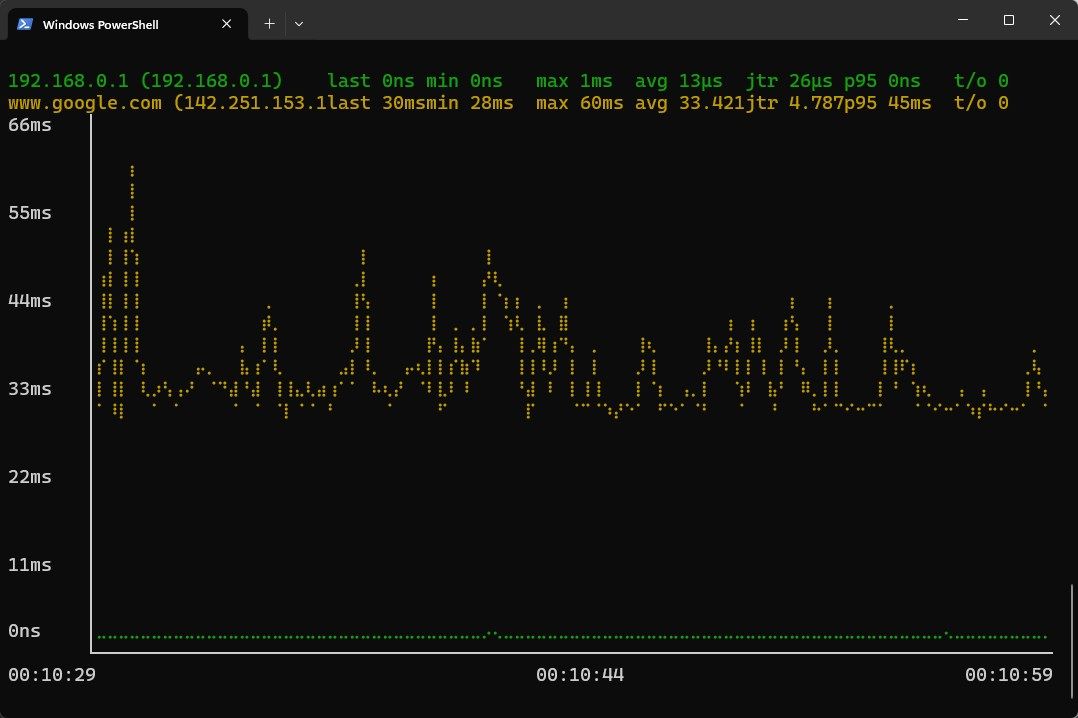Click the 44ms axis label
The width and height of the screenshot is (1078, 718).
(30, 301)
